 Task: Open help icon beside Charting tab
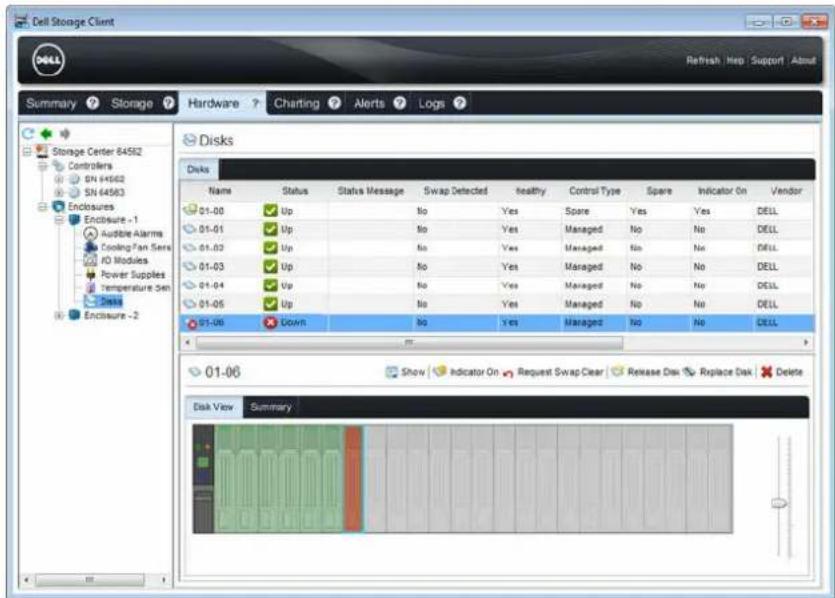click(334, 103)
